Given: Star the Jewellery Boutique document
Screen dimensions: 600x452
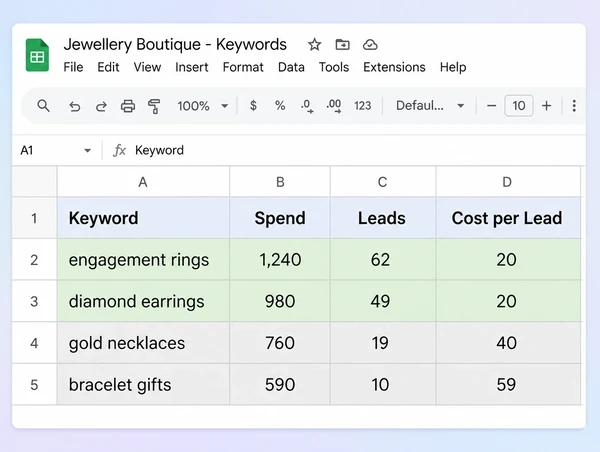Looking at the screenshot, I should pos(315,45).
